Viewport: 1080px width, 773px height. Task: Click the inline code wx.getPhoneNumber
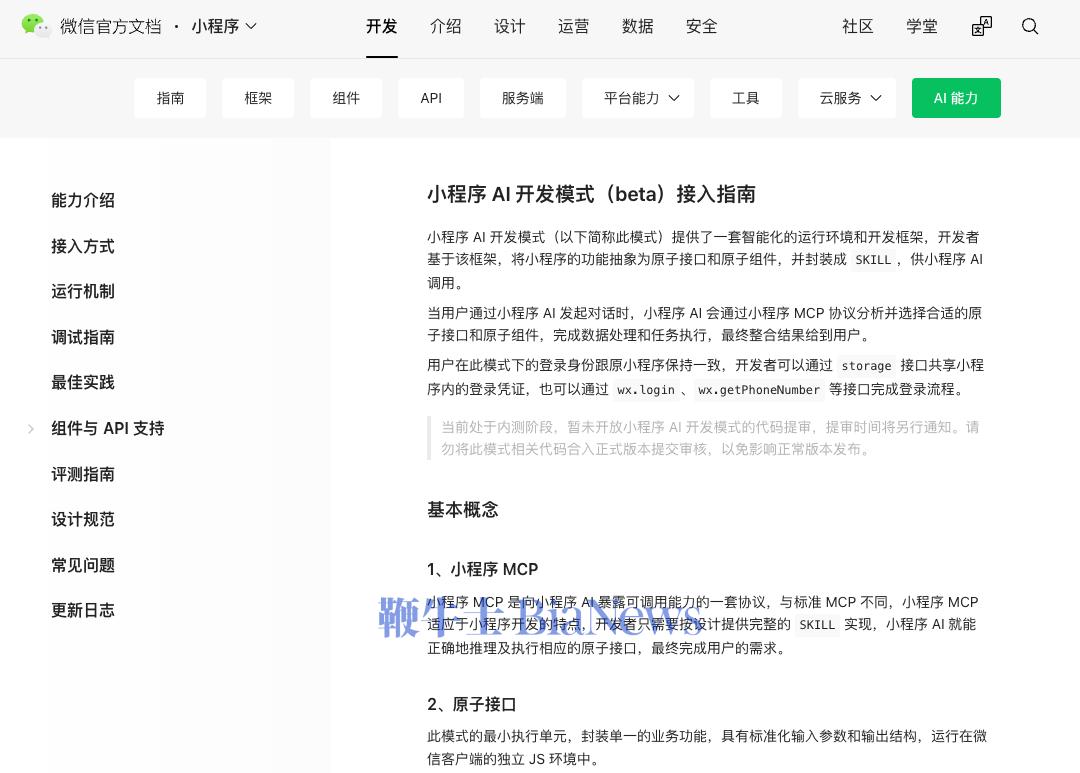[x=759, y=390]
